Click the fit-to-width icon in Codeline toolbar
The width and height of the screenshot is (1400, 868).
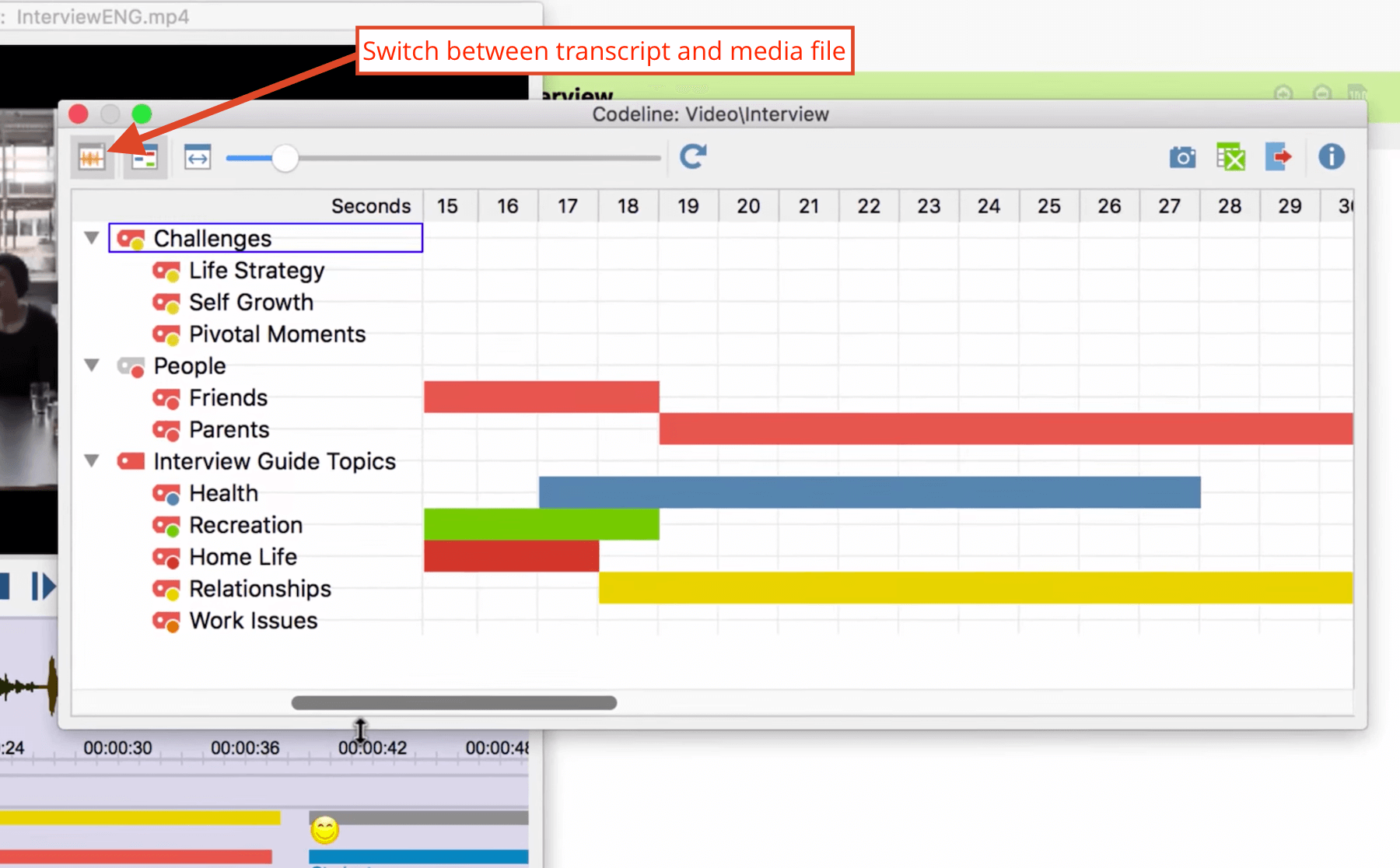pos(198,158)
